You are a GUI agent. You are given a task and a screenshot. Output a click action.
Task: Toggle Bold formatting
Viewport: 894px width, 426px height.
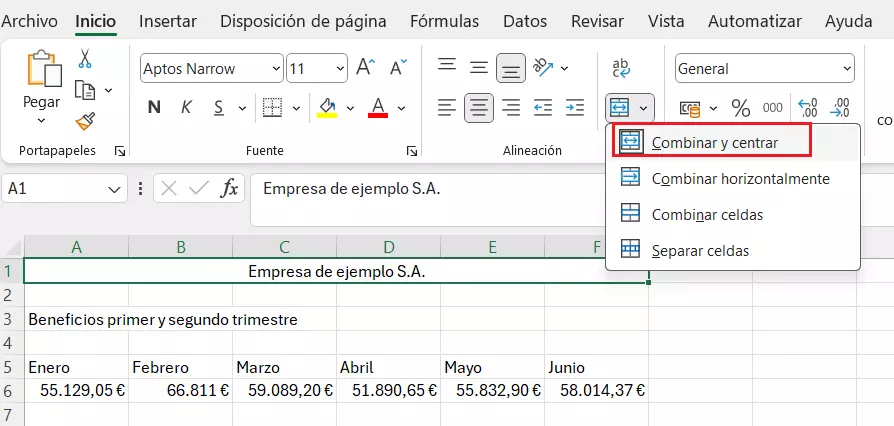pos(154,107)
